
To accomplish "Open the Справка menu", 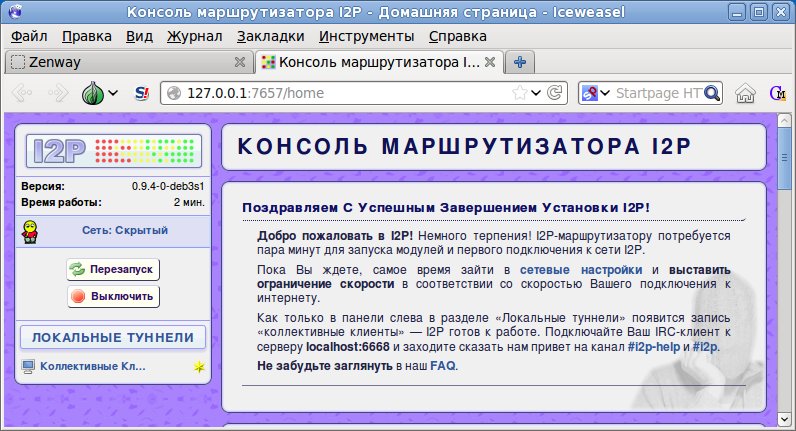I will point(457,36).
